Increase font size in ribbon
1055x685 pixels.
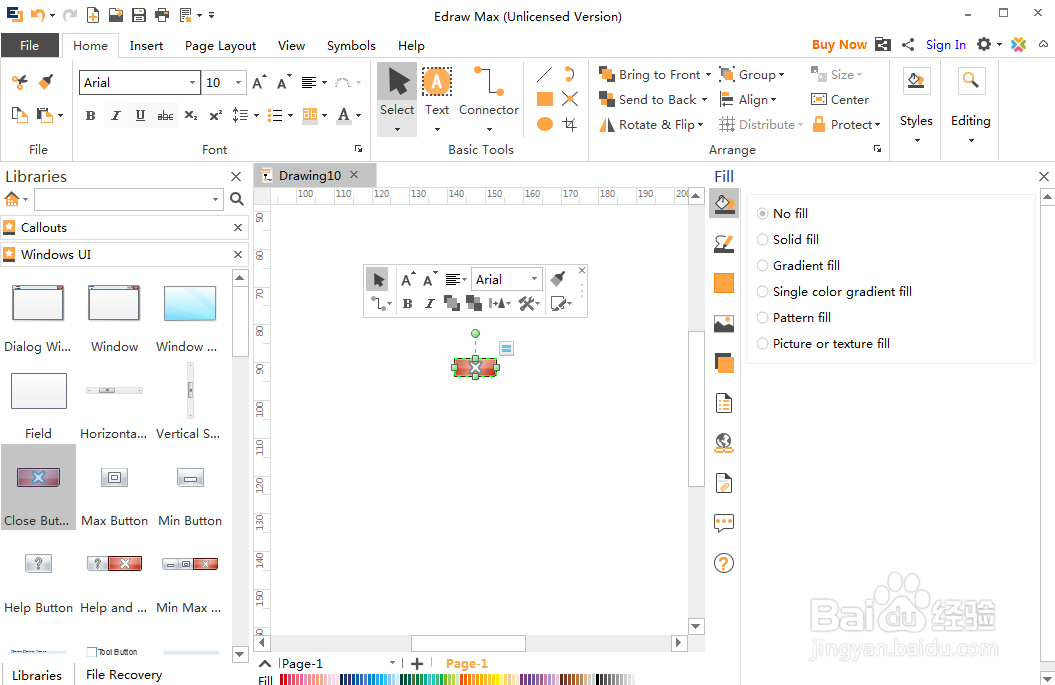pos(259,82)
